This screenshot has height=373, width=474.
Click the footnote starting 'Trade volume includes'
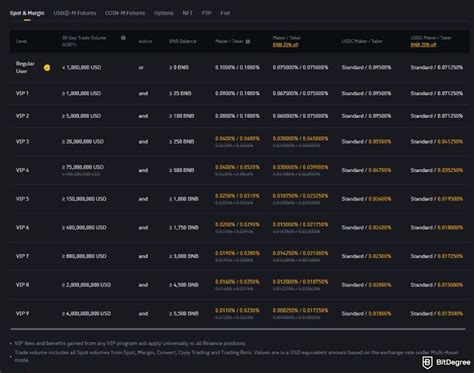pos(236,356)
